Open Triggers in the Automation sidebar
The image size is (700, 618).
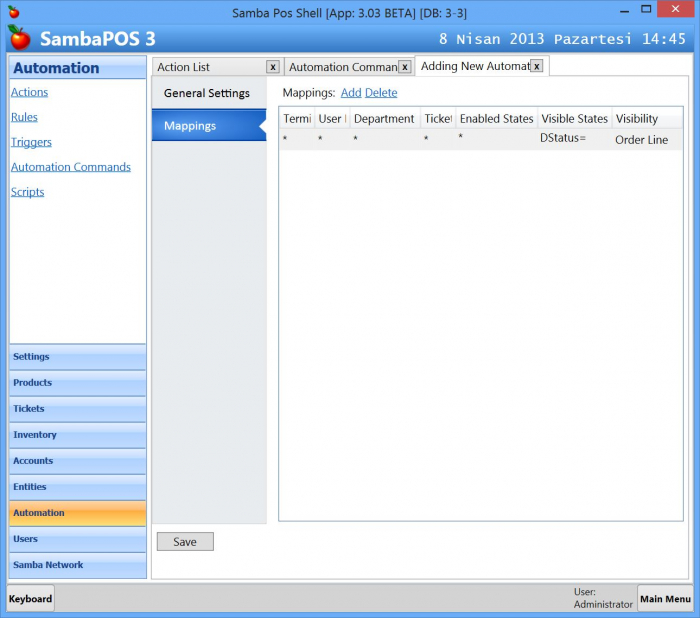(x=31, y=142)
